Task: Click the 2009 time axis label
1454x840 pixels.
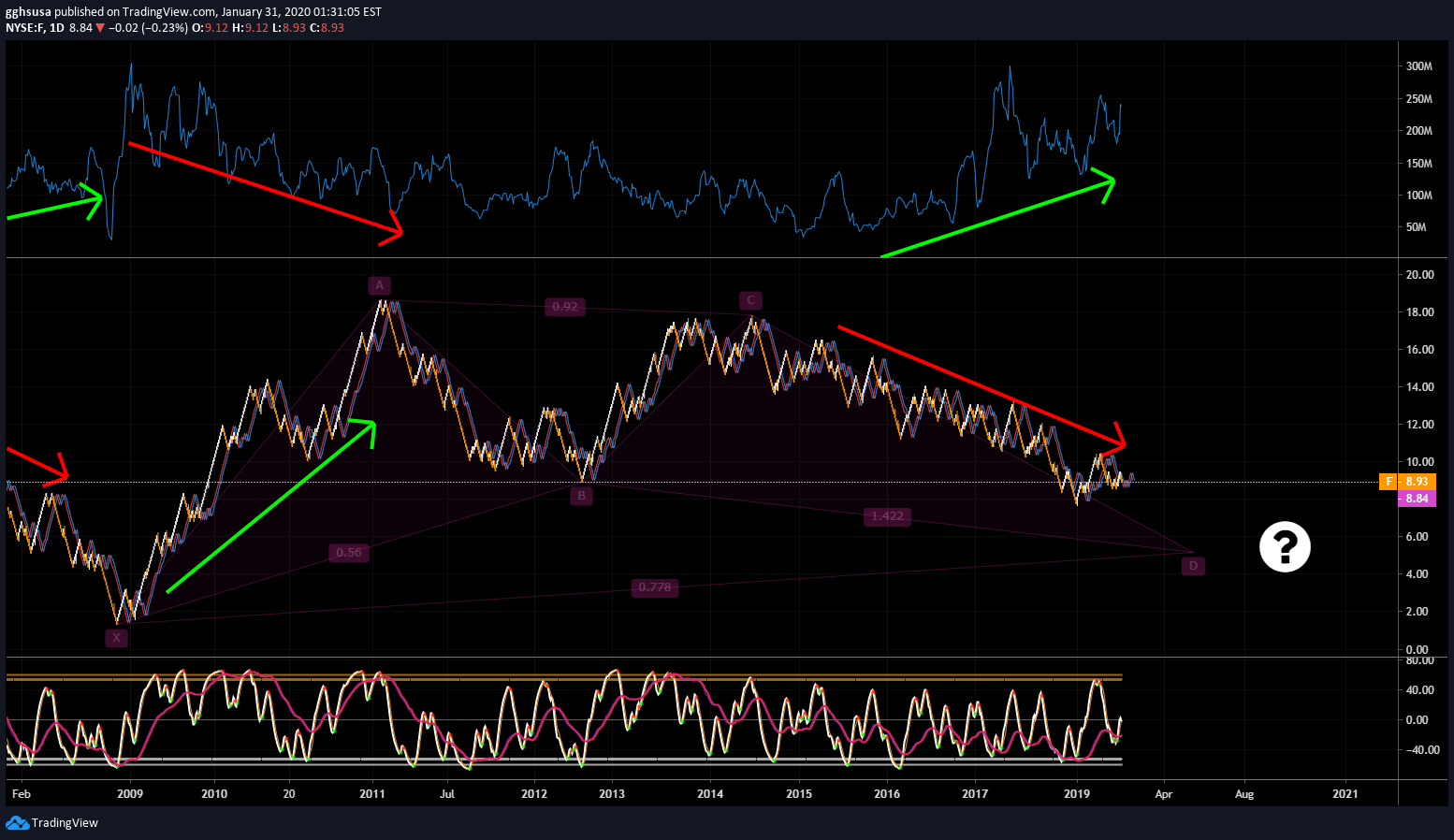Action: click(x=130, y=794)
